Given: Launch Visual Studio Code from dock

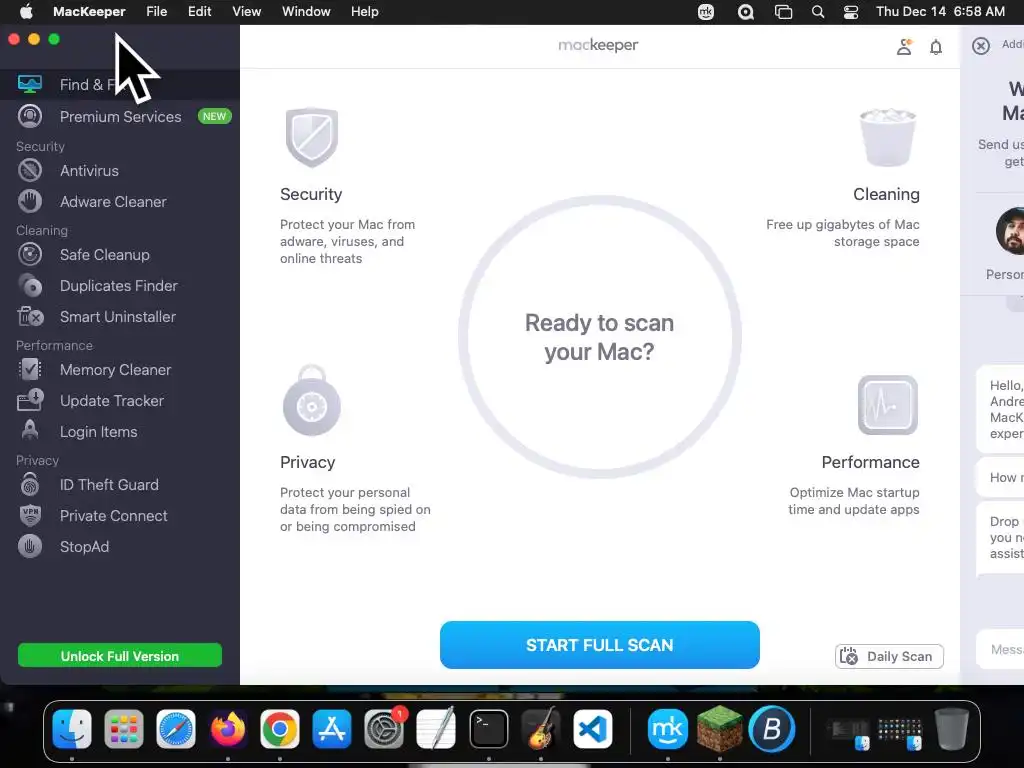Looking at the screenshot, I should tap(592, 729).
